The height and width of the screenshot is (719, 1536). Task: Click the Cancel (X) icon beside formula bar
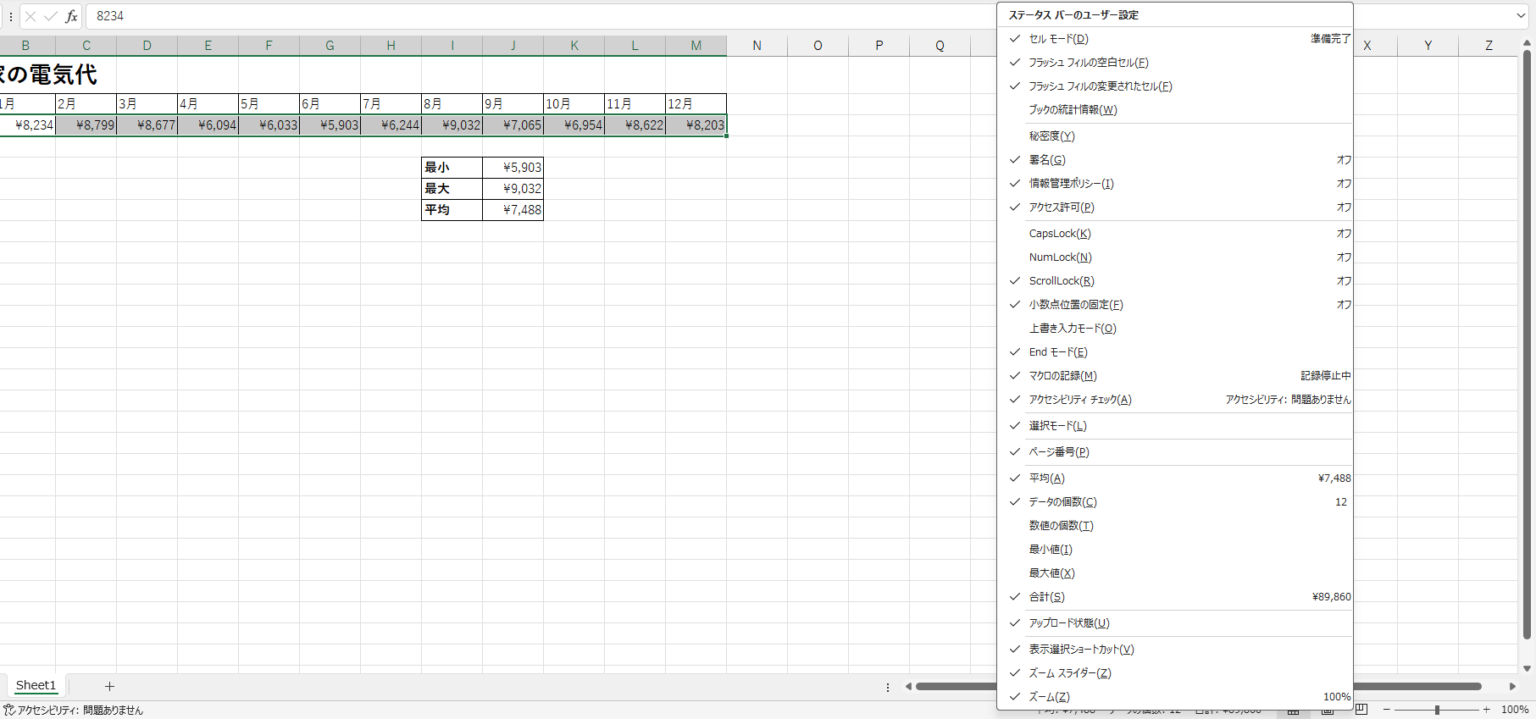click(x=28, y=16)
